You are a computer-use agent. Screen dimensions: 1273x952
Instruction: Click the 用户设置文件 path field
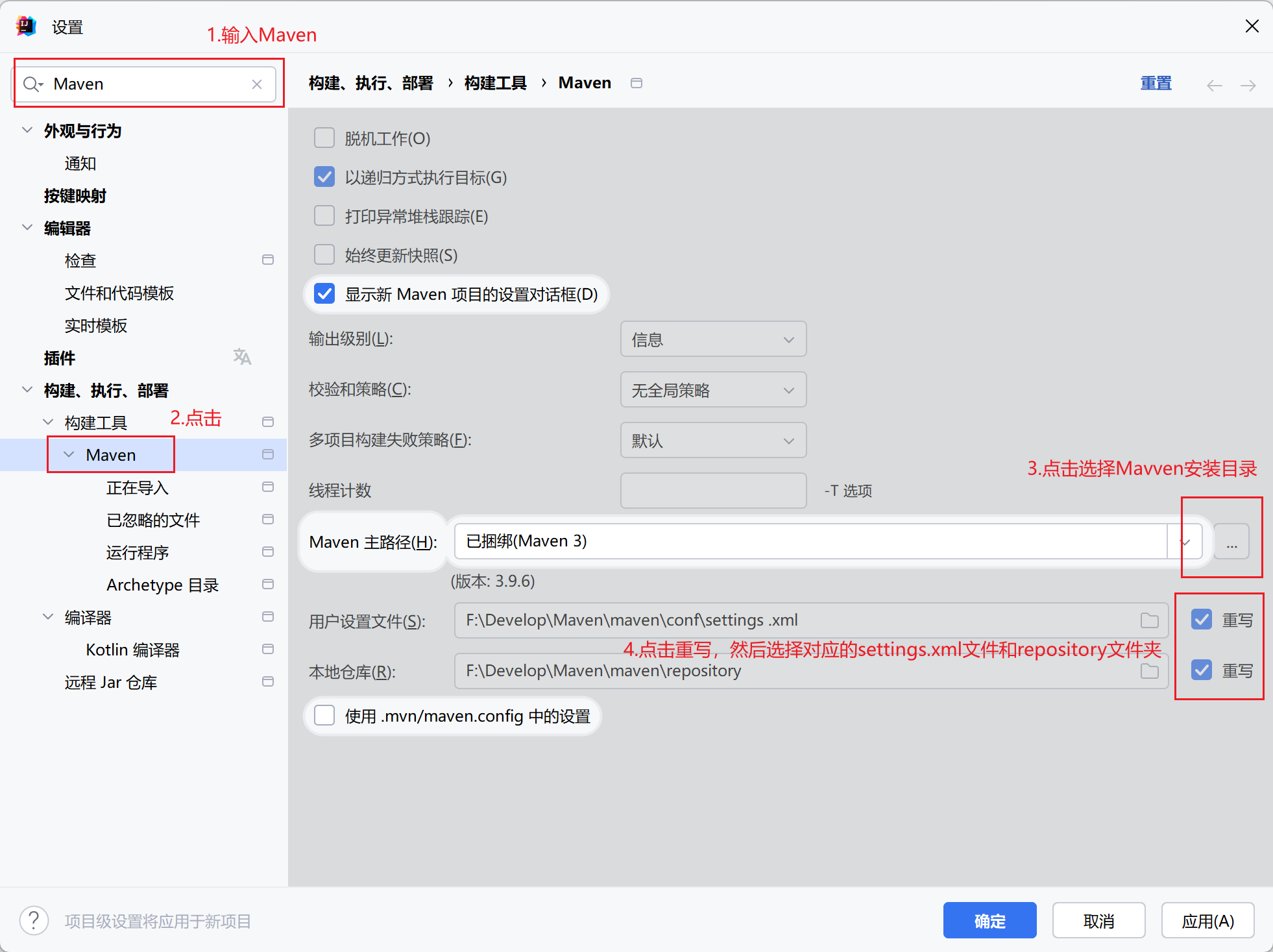[x=811, y=620]
